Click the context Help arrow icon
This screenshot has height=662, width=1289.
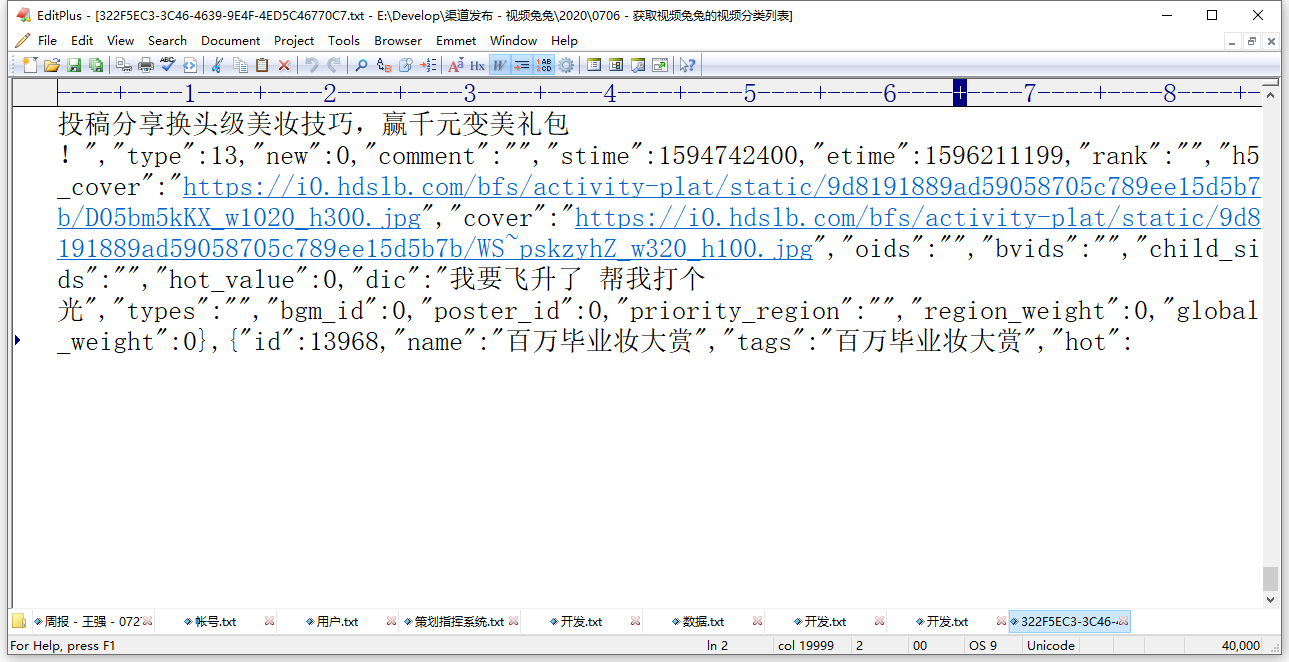(x=688, y=65)
